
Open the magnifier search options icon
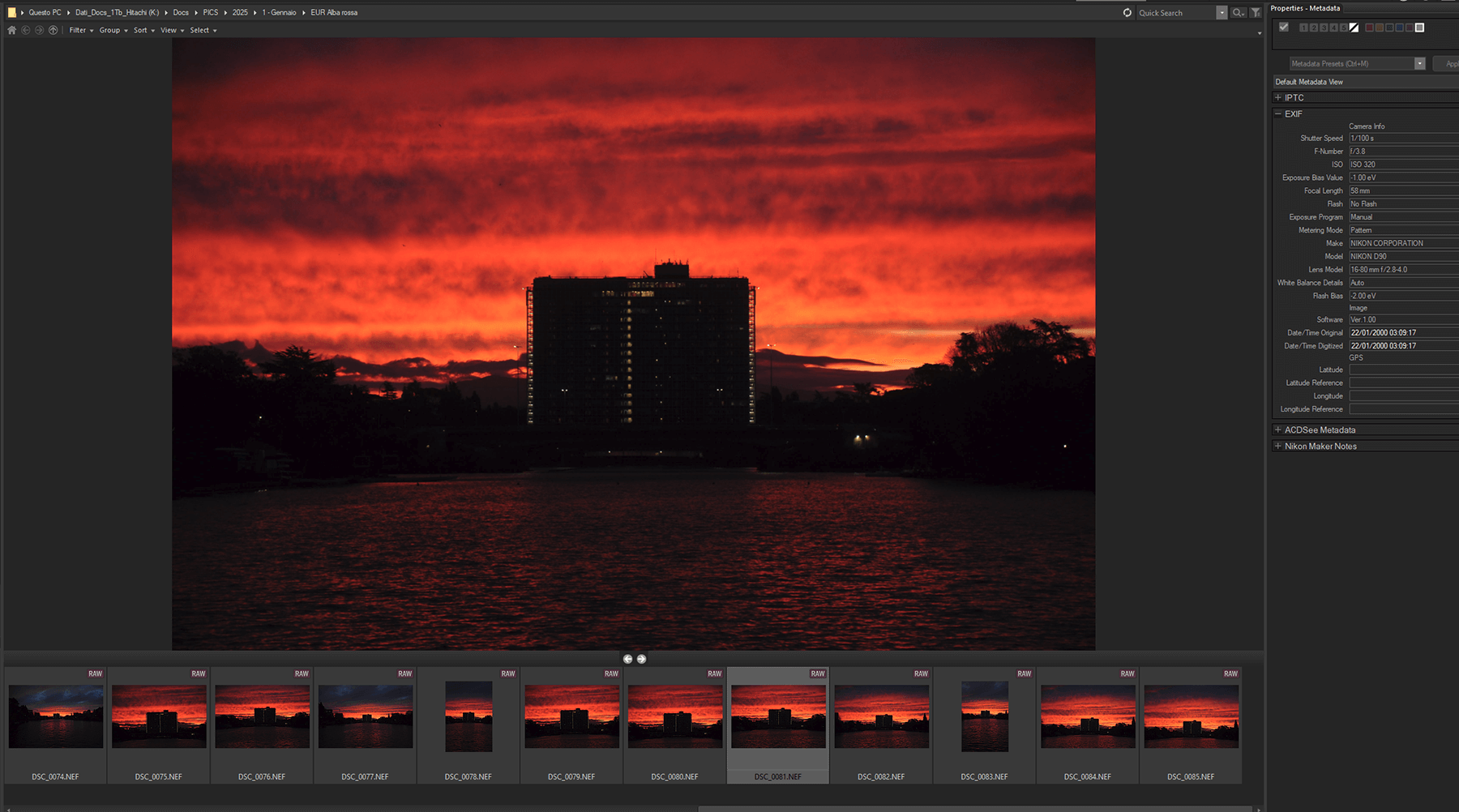coord(1238,13)
